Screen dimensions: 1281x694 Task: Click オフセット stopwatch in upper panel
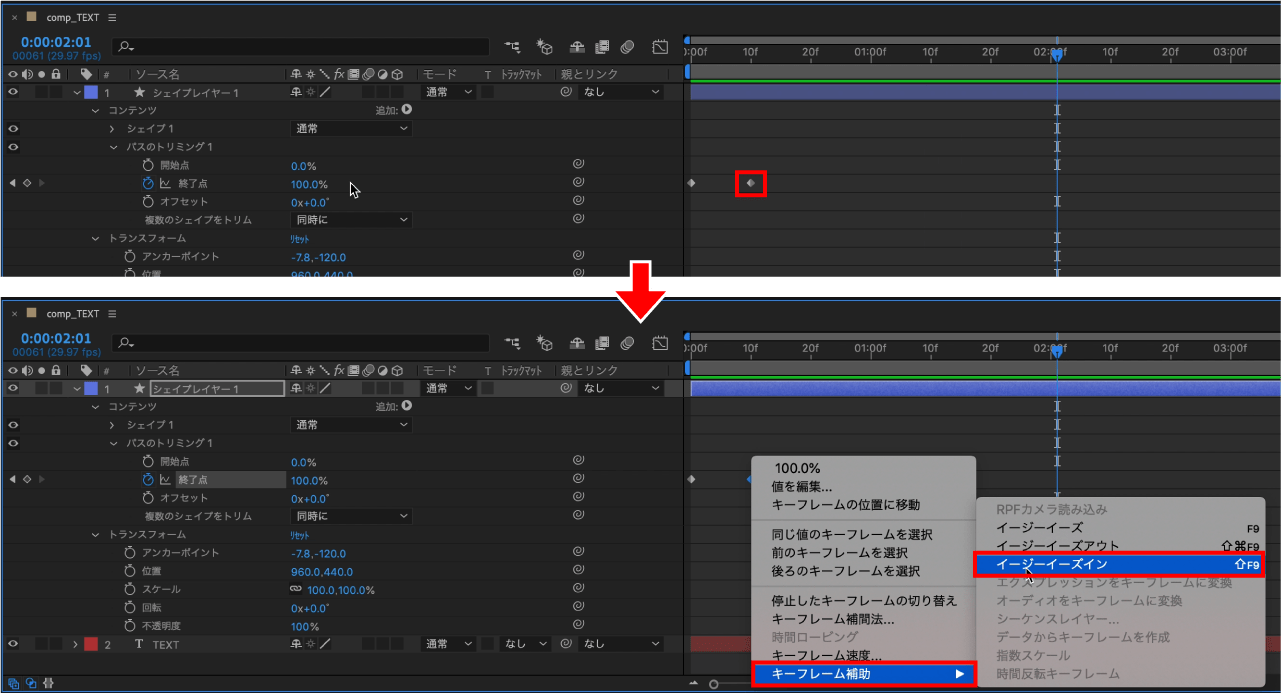click(148, 202)
